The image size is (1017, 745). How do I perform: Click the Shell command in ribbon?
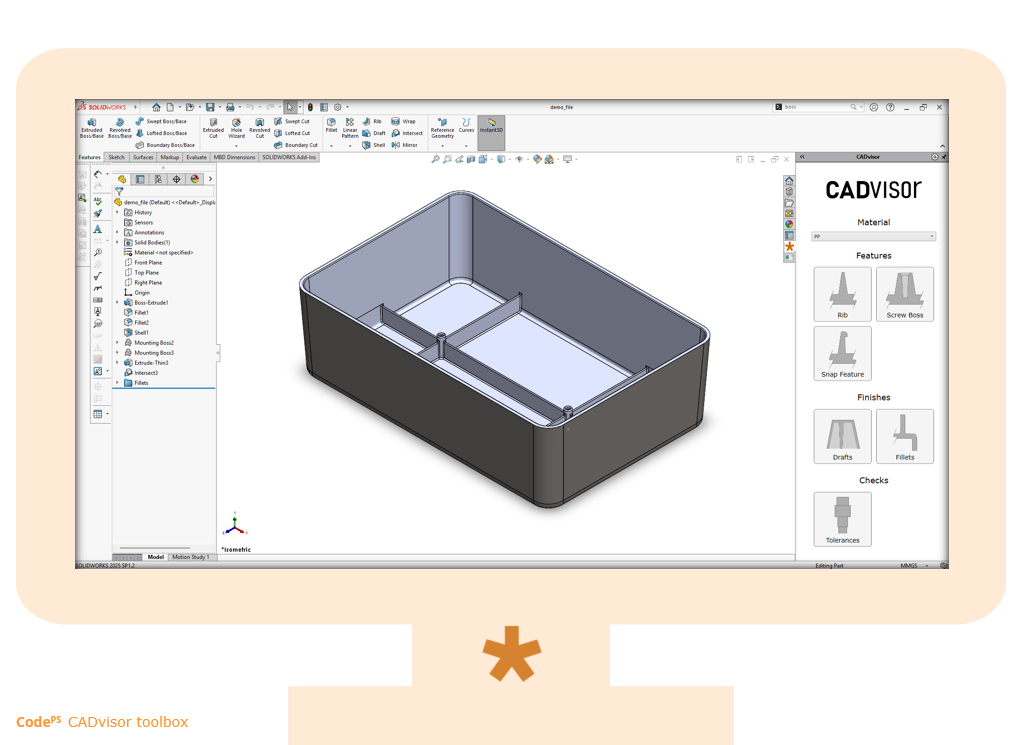coord(374,145)
